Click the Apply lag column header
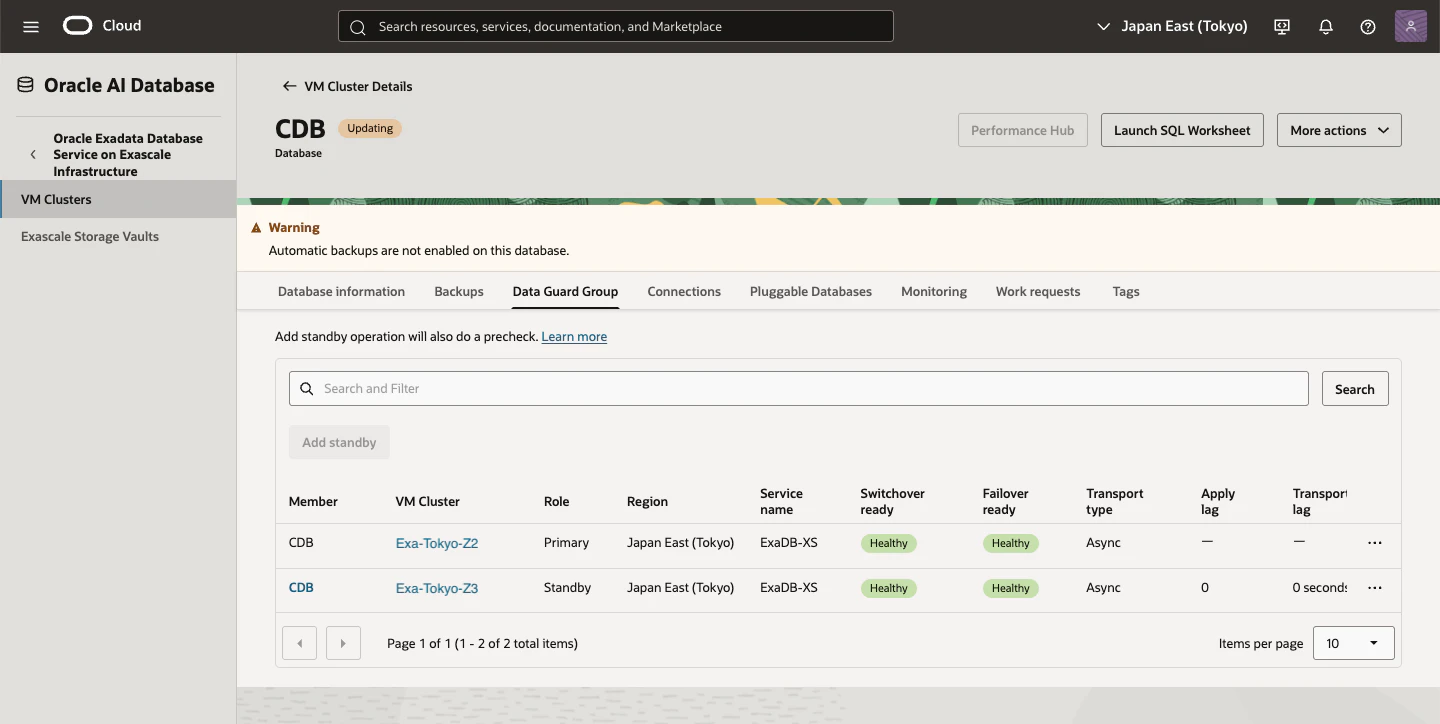Image resolution: width=1440 pixels, height=724 pixels. pos(1218,502)
